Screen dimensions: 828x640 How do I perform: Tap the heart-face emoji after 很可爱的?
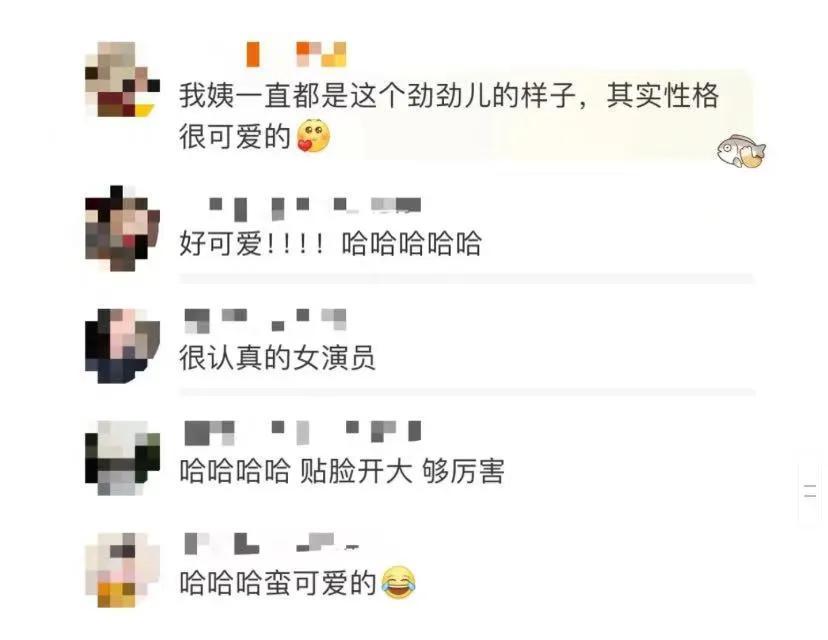click(x=314, y=136)
